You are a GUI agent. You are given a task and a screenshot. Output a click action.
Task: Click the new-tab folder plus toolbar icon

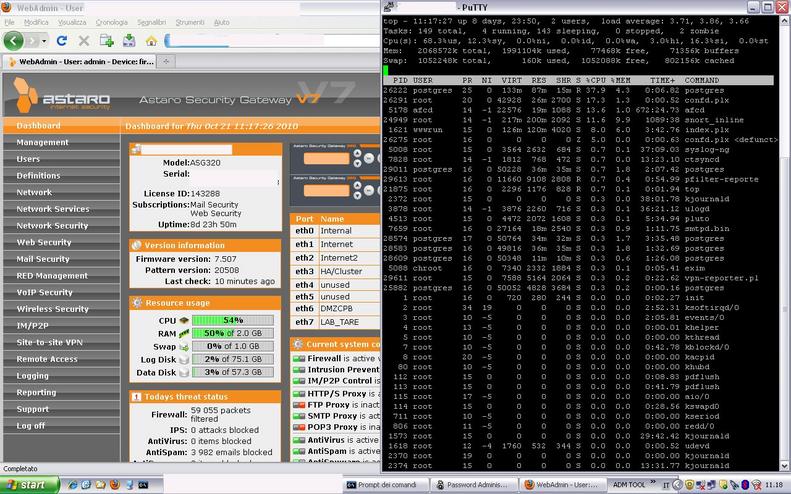[106, 41]
